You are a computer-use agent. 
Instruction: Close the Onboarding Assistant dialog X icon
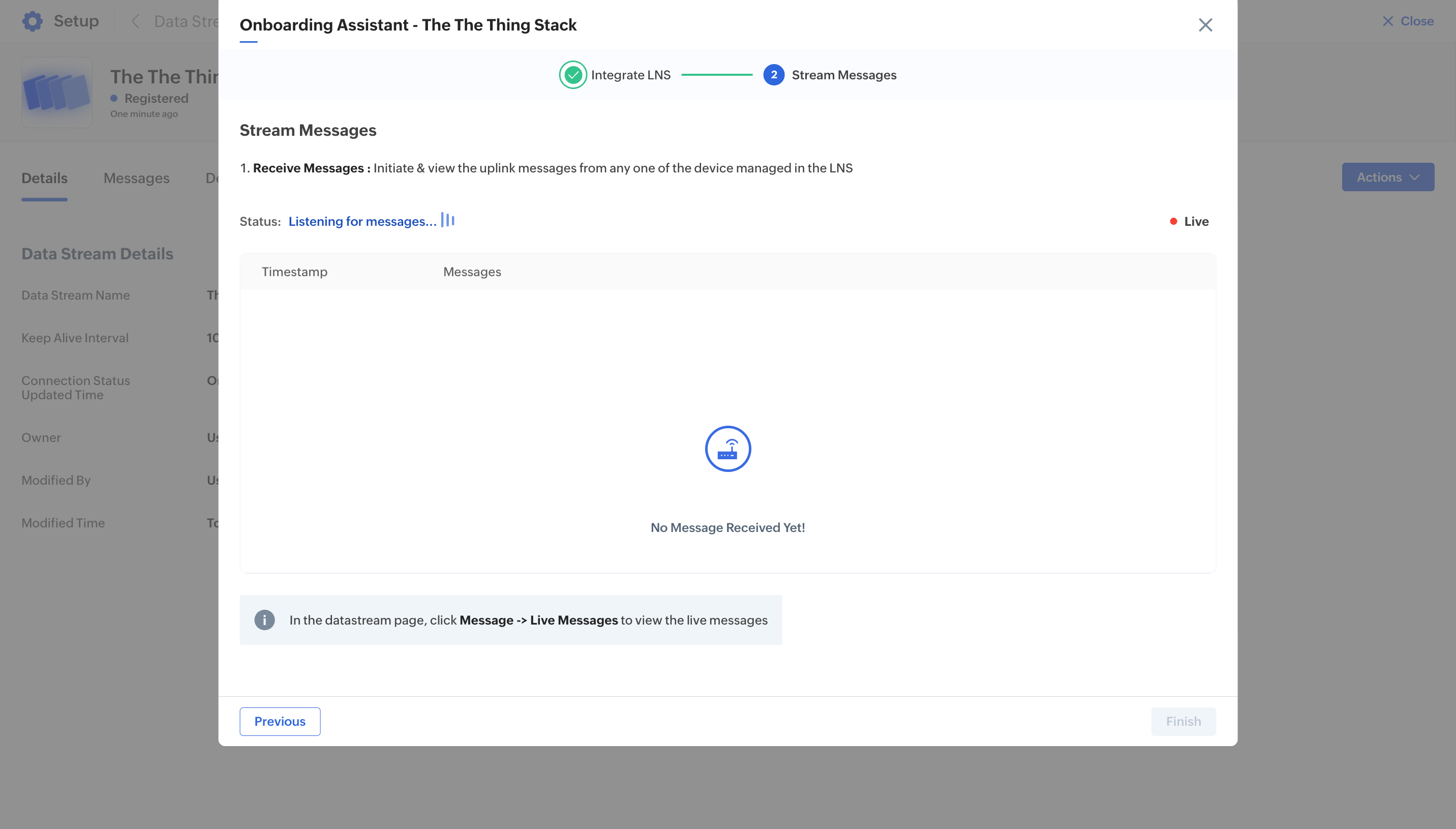pos(1205,25)
